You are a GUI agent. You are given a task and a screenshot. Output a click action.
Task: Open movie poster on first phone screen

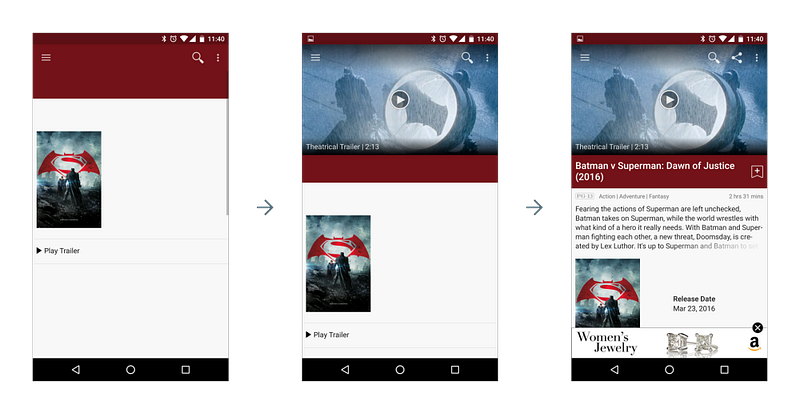(69, 180)
